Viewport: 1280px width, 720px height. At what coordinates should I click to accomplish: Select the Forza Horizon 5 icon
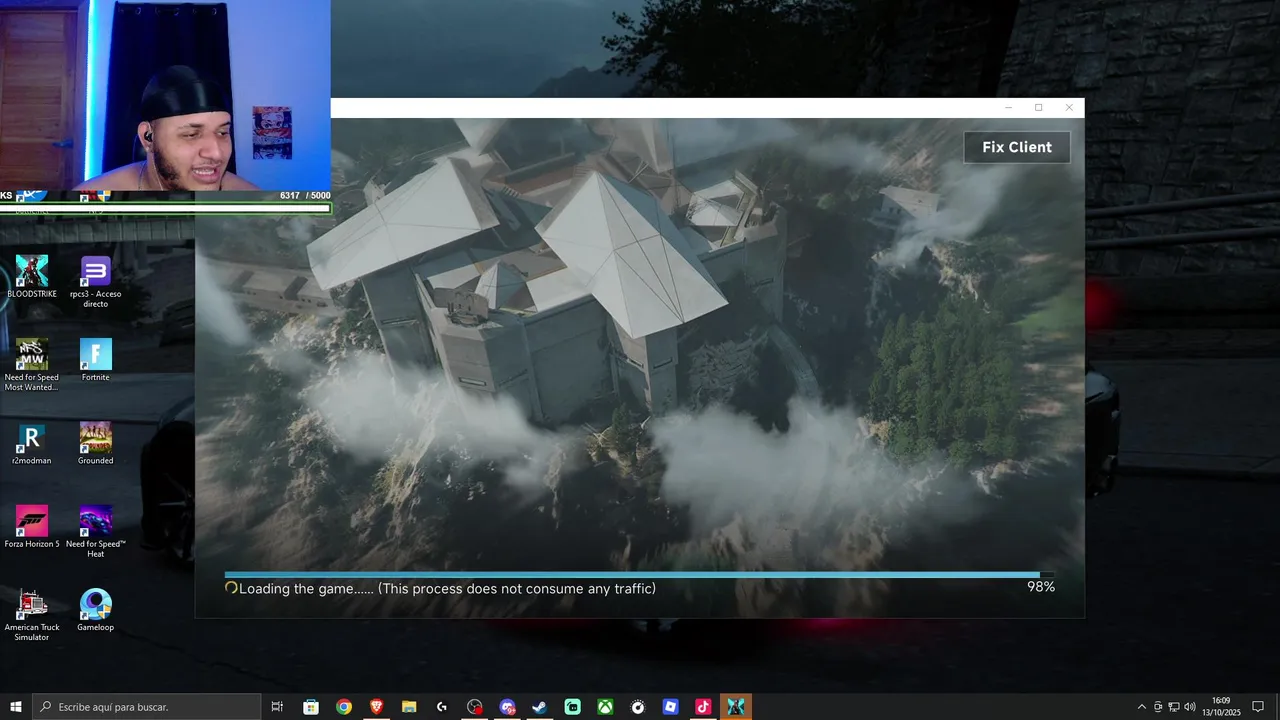coord(32,527)
